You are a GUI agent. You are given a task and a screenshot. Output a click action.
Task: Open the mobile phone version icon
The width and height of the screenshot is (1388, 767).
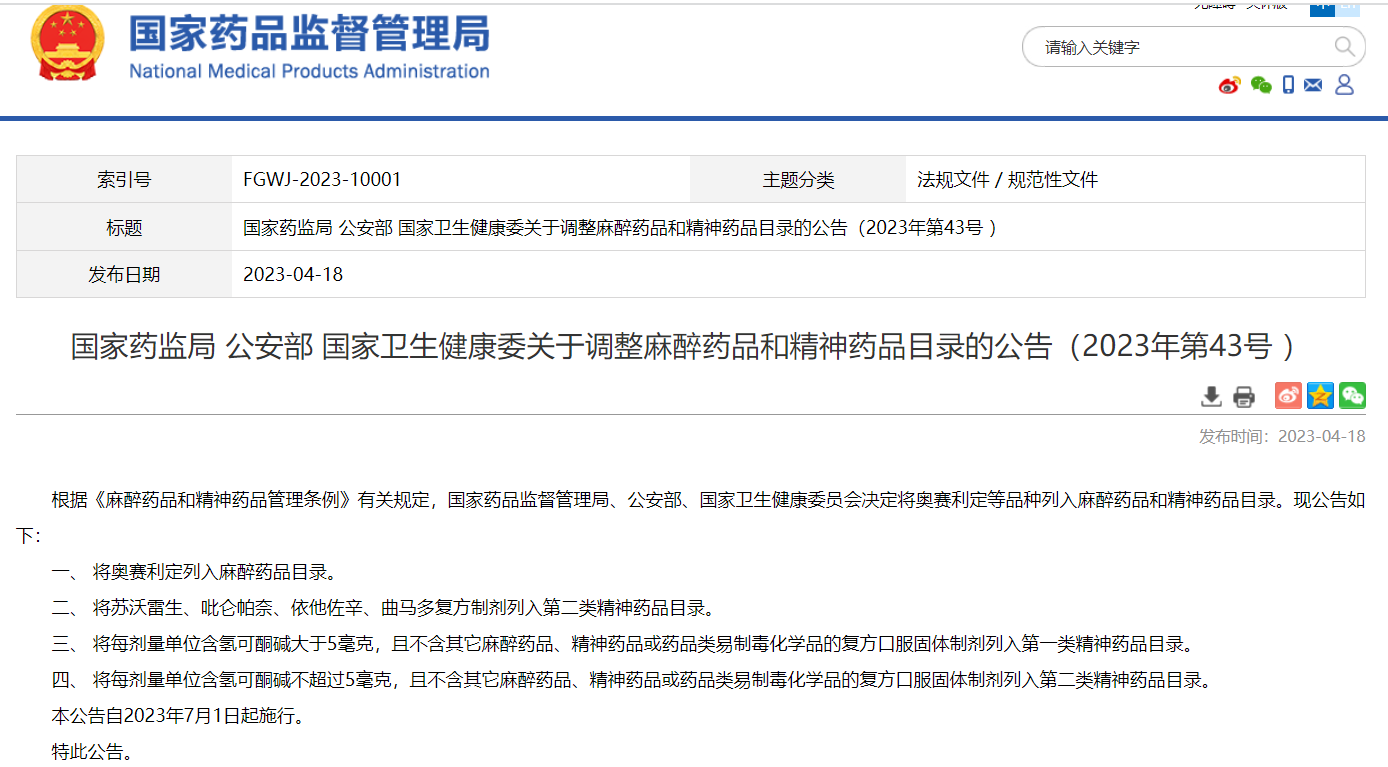[1288, 85]
